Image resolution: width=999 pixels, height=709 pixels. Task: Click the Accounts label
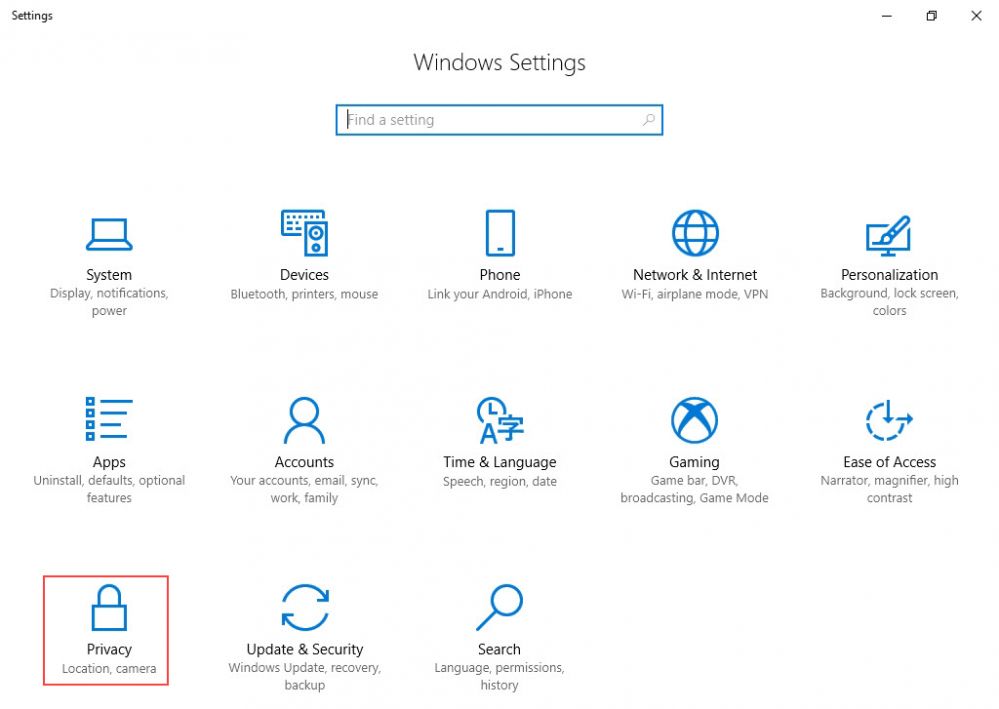(305, 462)
